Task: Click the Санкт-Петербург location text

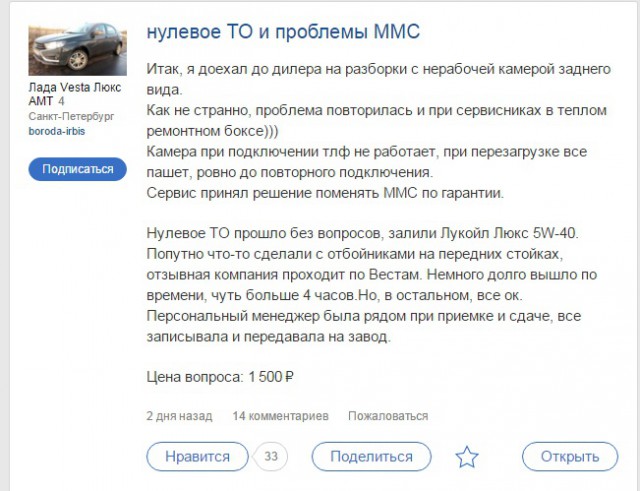Action: (71, 116)
